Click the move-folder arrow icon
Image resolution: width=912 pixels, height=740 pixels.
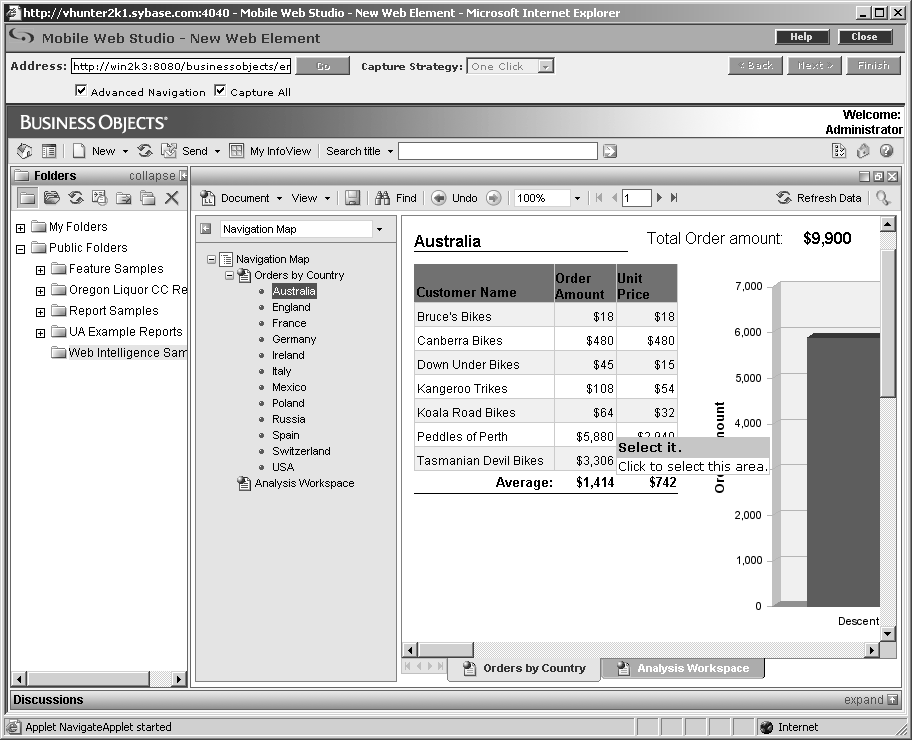(x=123, y=198)
